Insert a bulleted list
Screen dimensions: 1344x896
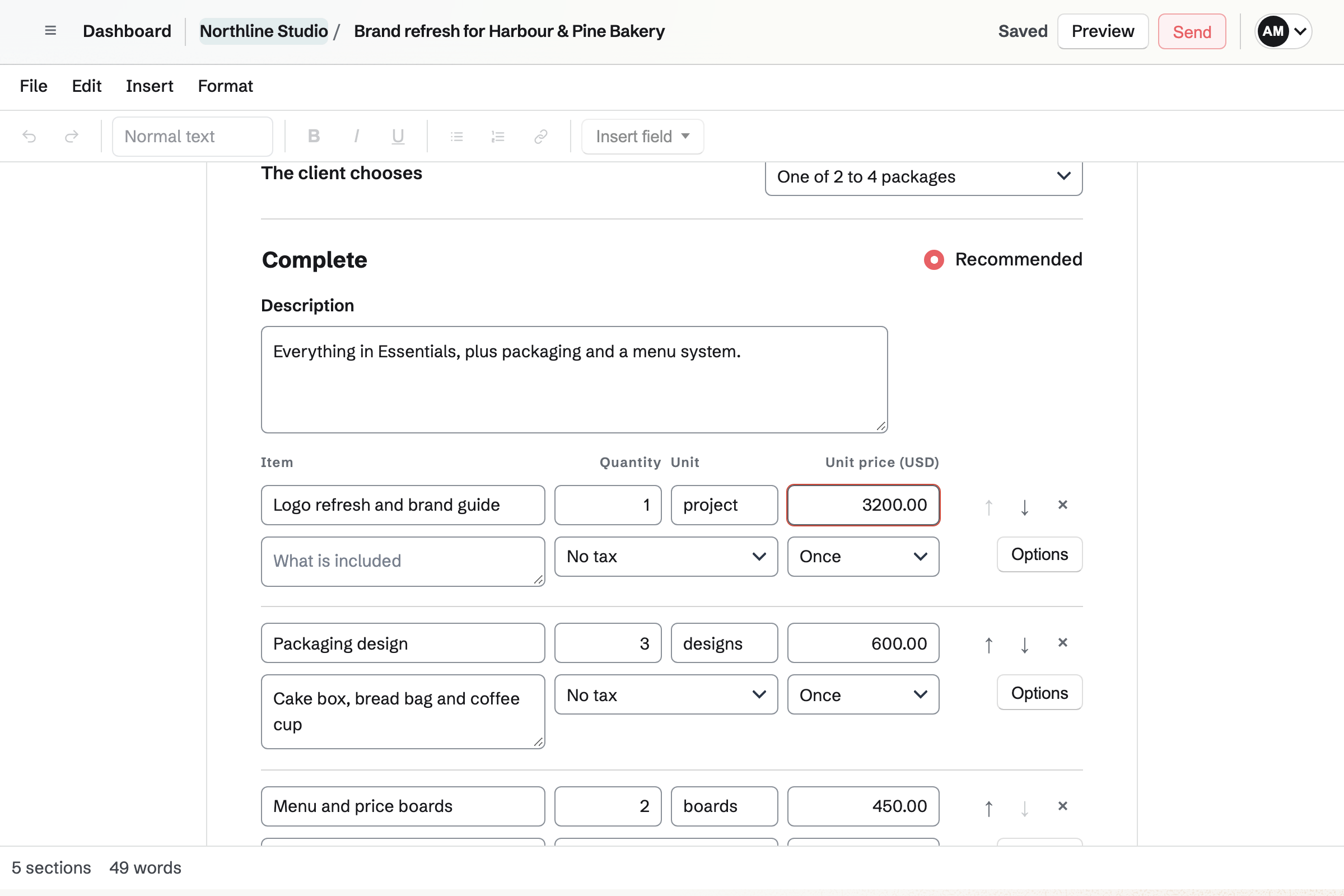(456, 137)
